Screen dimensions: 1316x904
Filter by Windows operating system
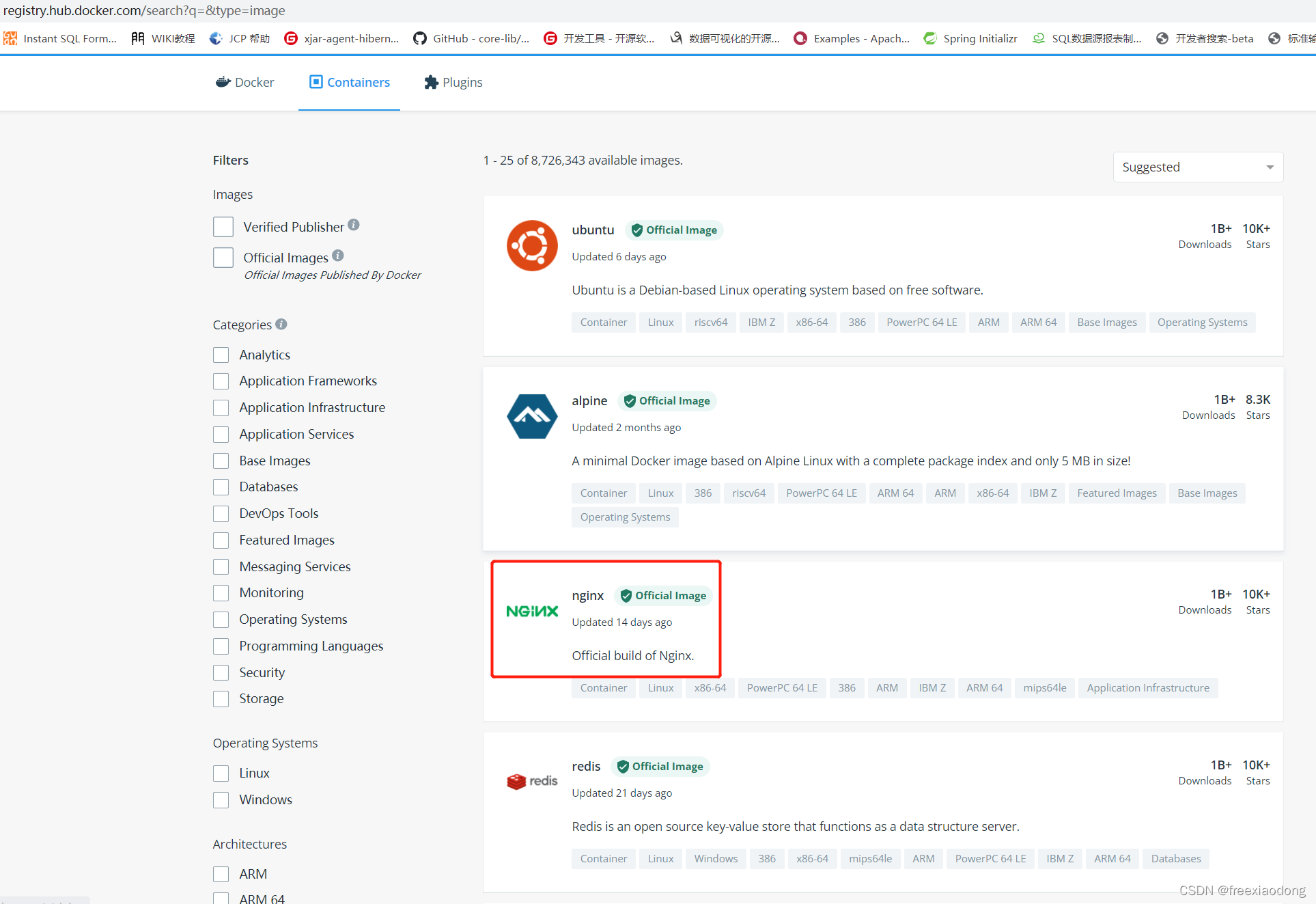coord(221,799)
